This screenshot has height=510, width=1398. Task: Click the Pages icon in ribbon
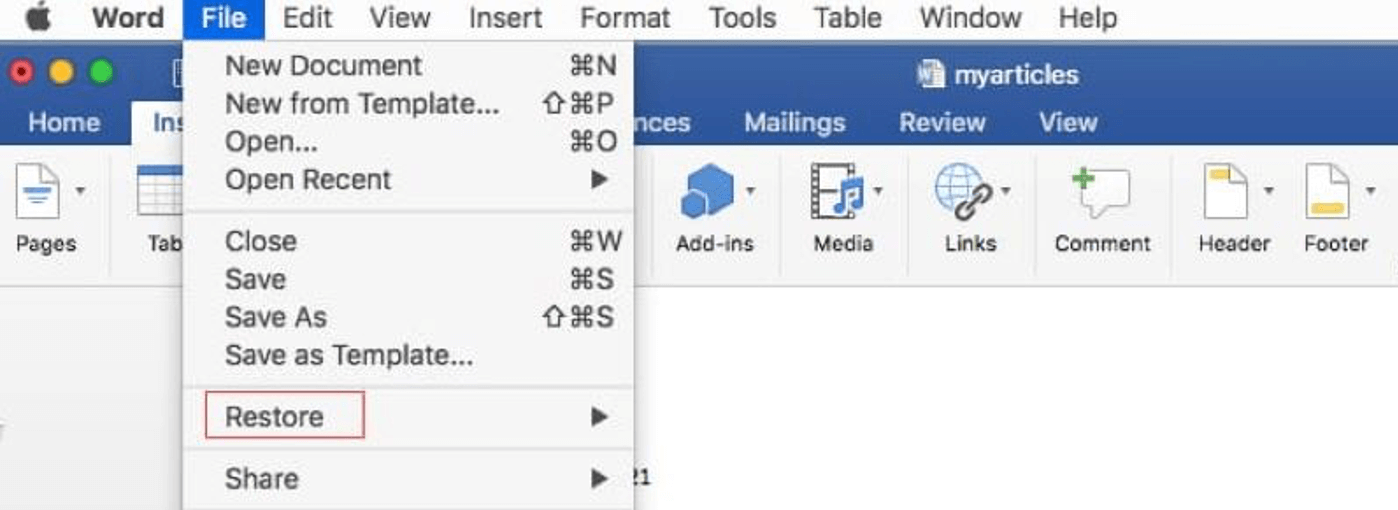pos(38,192)
